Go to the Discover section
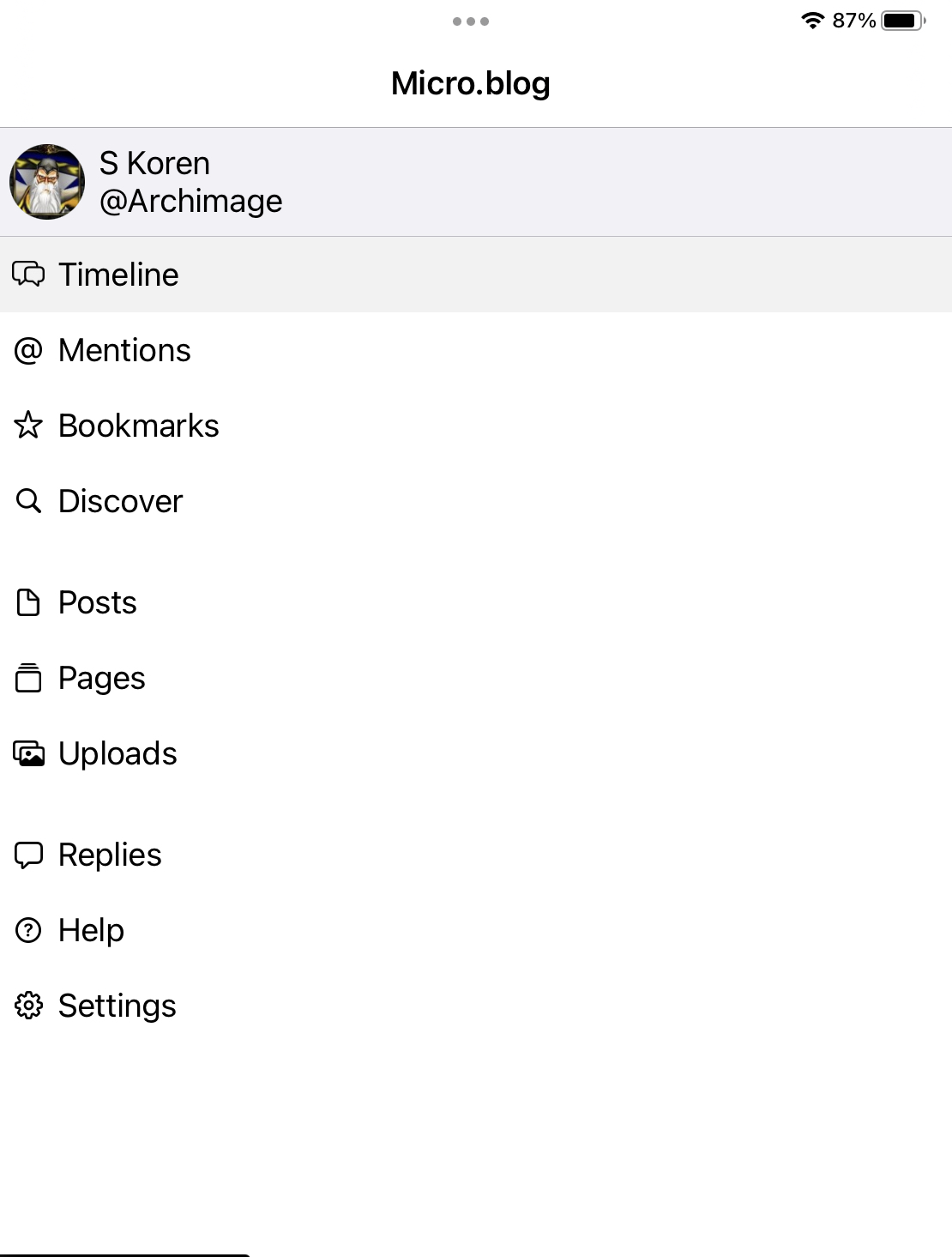Image resolution: width=952 pixels, height=1257 pixels. point(120,501)
